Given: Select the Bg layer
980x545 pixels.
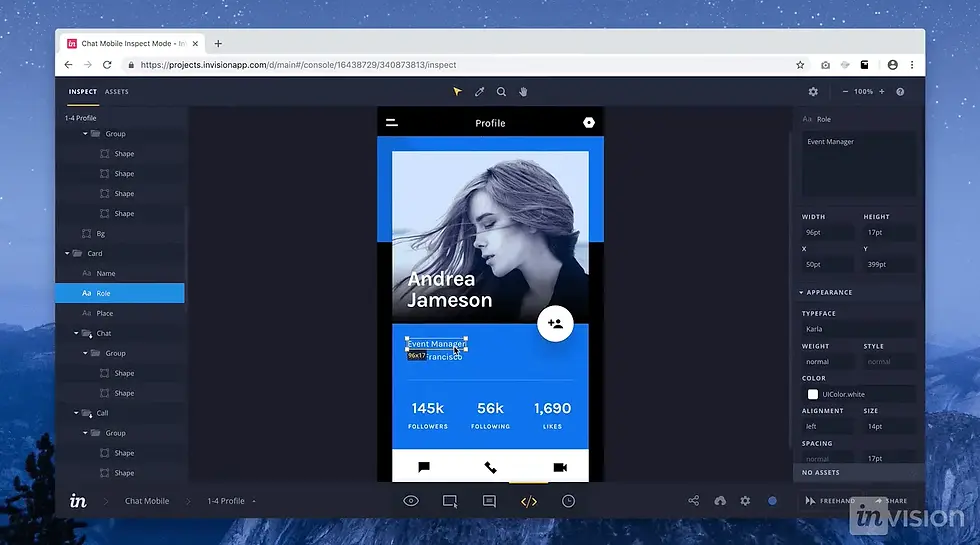Looking at the screenshot, I should tap(120, 234).
